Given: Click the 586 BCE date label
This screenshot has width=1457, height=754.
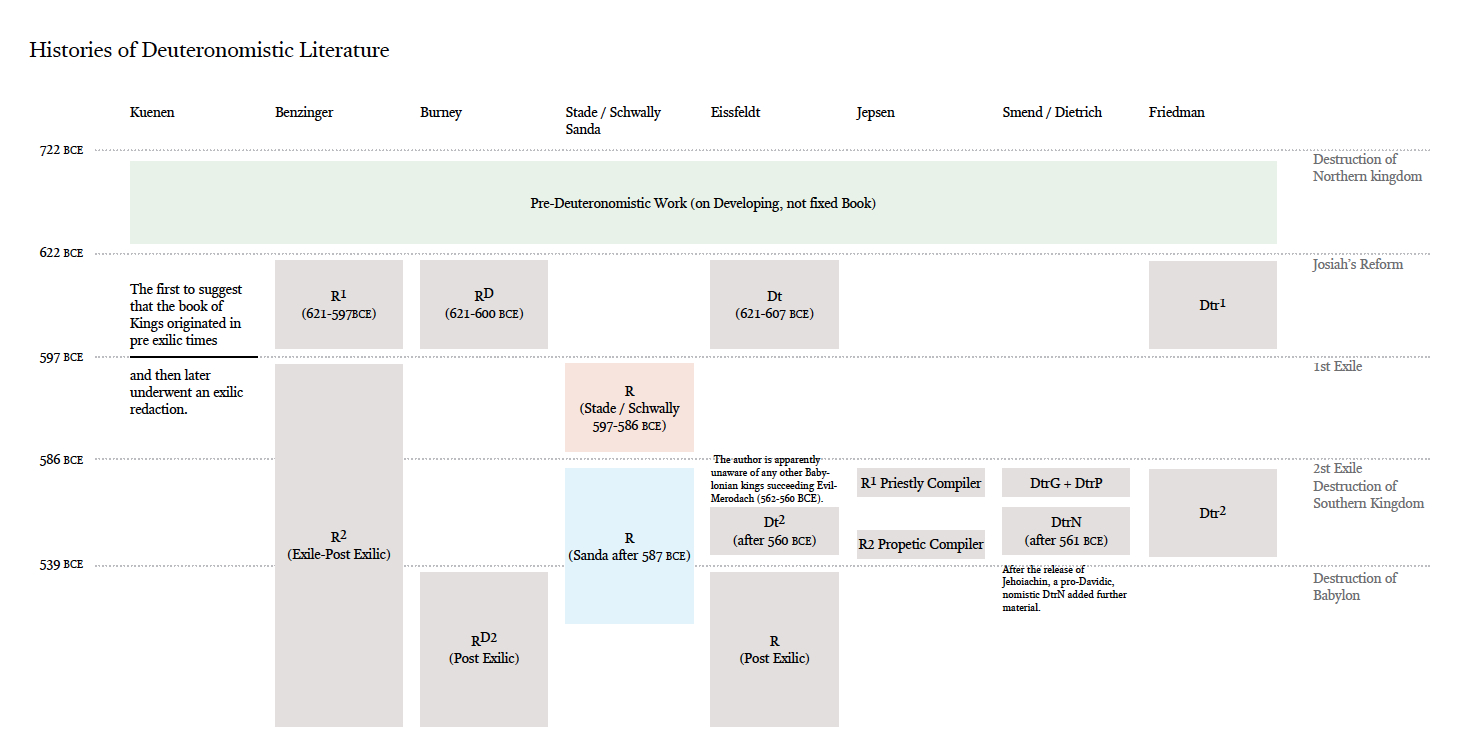Looking at the screenshot, I should pyautogui.click(x=61, y=460).
